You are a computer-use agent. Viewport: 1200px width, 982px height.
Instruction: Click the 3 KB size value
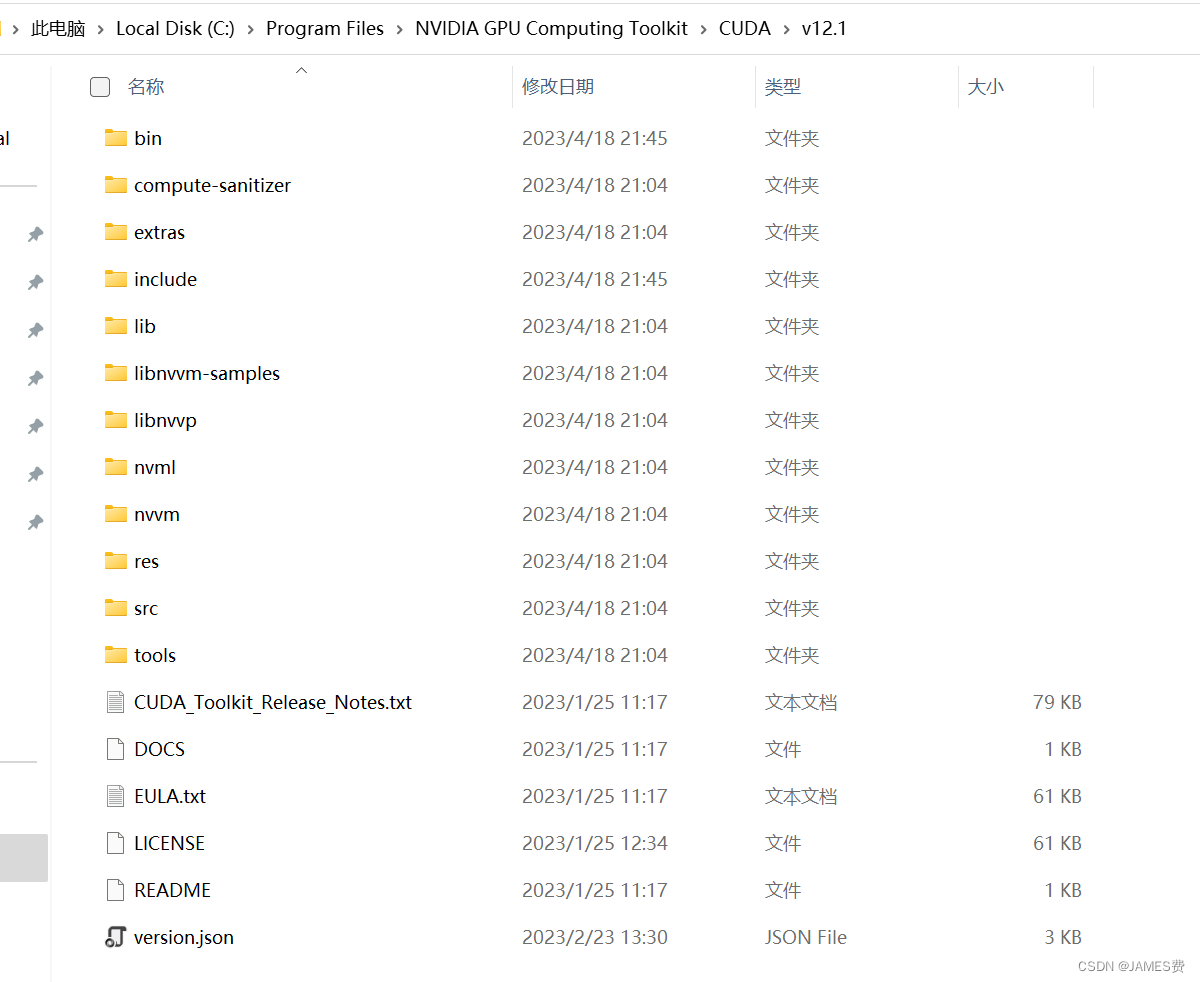pyautogui.click(x=1063, y=937)
